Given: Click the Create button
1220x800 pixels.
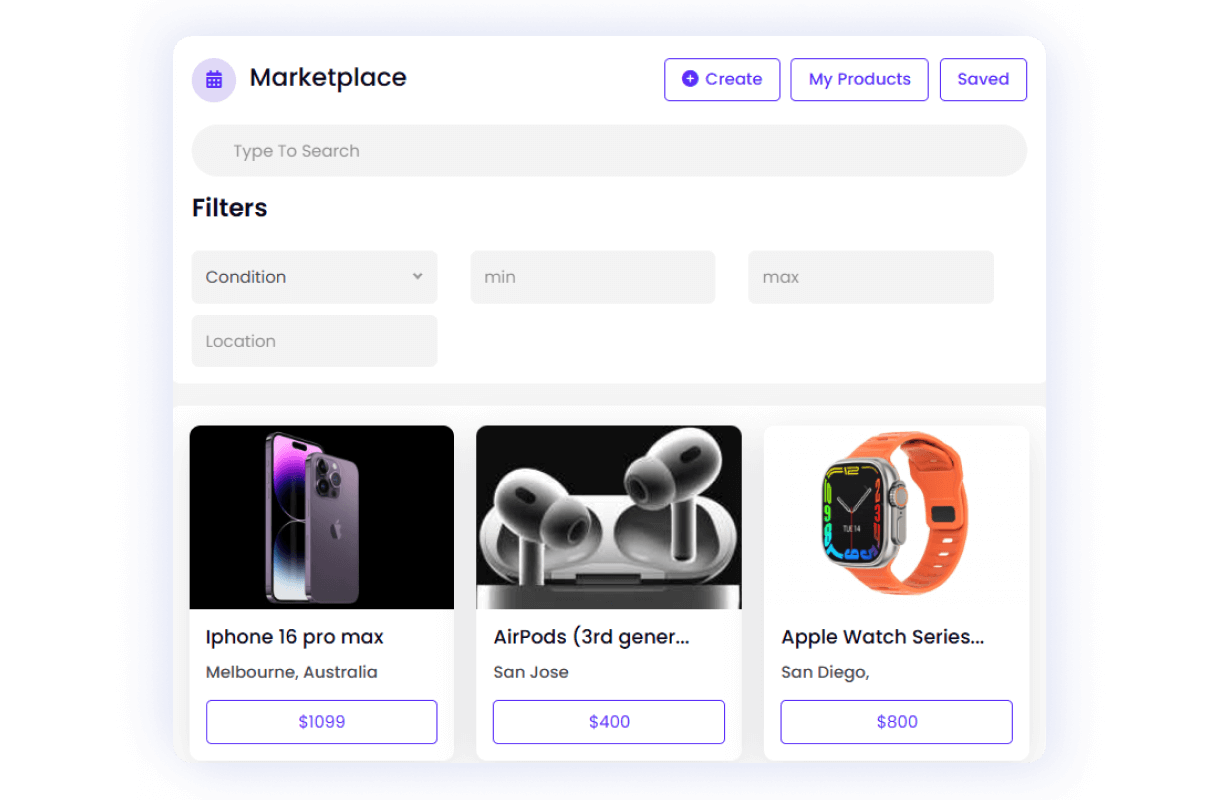Looking at the screenshot, I should [x=722, y=80].
